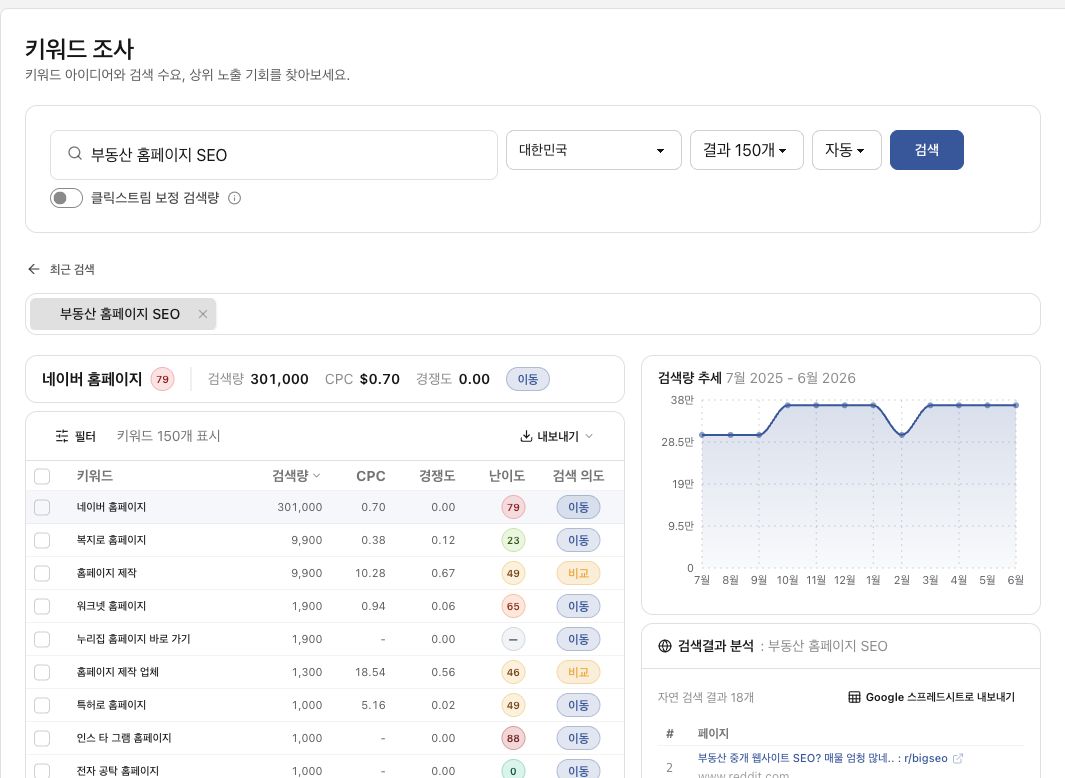
Task: Open the 부동산 중개 웹사이트 SEO reddit link
Action: pyautogui.click(x=822, y=758)
